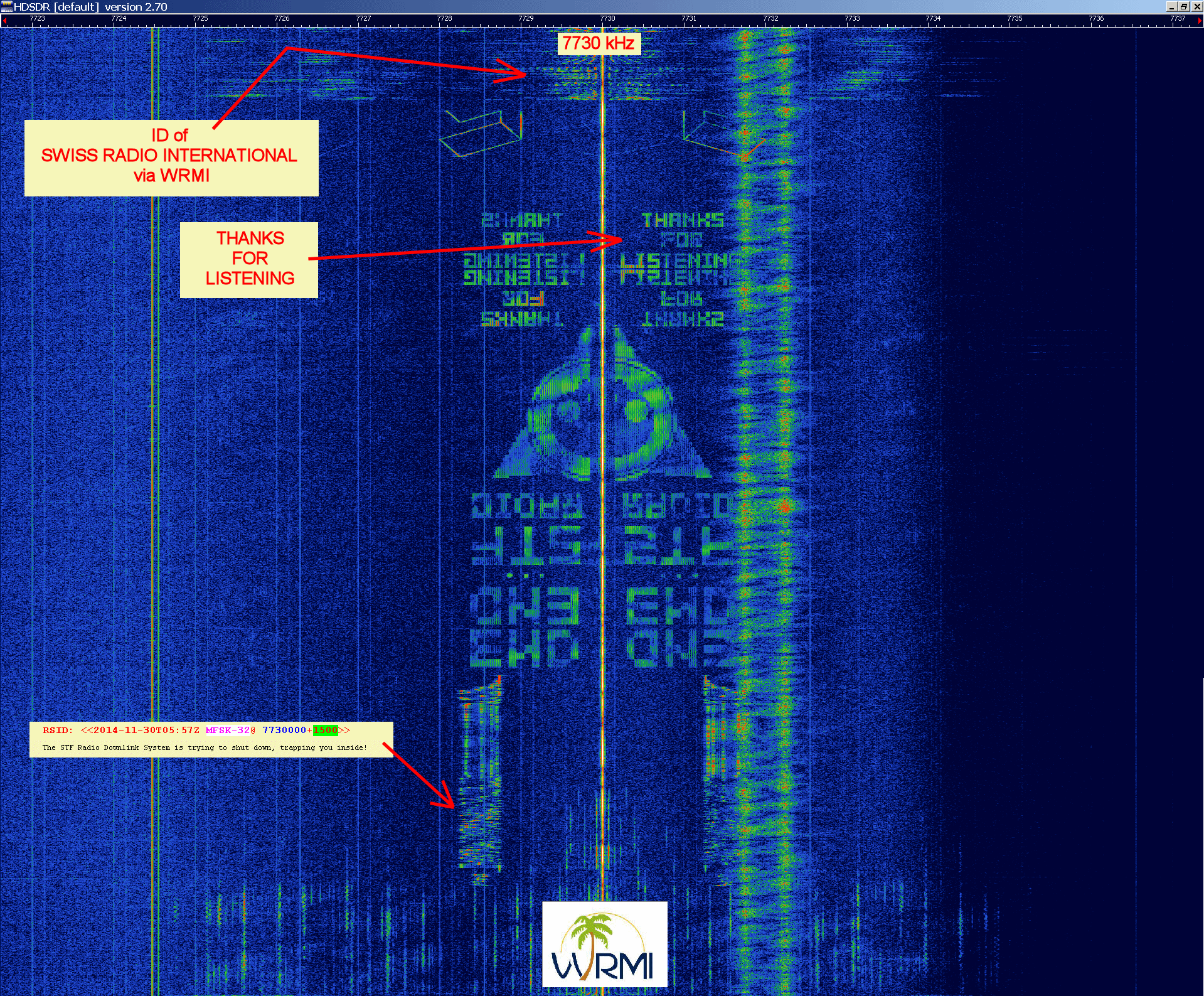Click the 7728 mark on frequency scale
The height and width of the screenshot is (996, 1204).
pos(444,19)
